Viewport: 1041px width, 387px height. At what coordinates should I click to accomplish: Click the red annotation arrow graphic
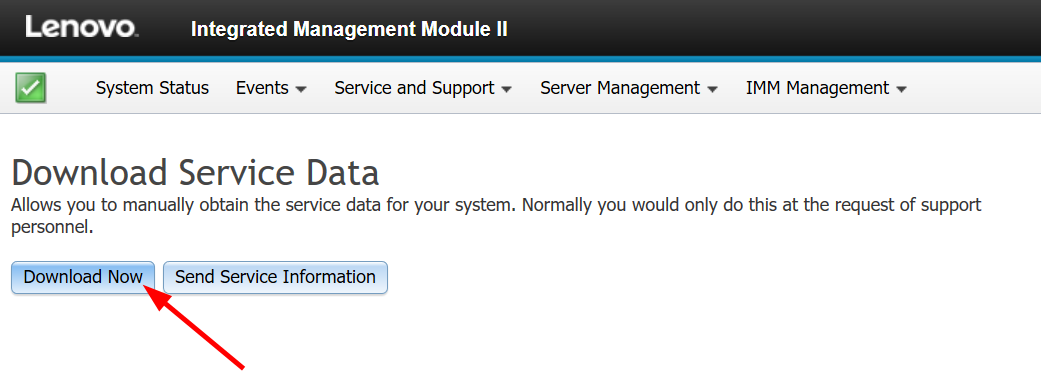coord(193,325)
